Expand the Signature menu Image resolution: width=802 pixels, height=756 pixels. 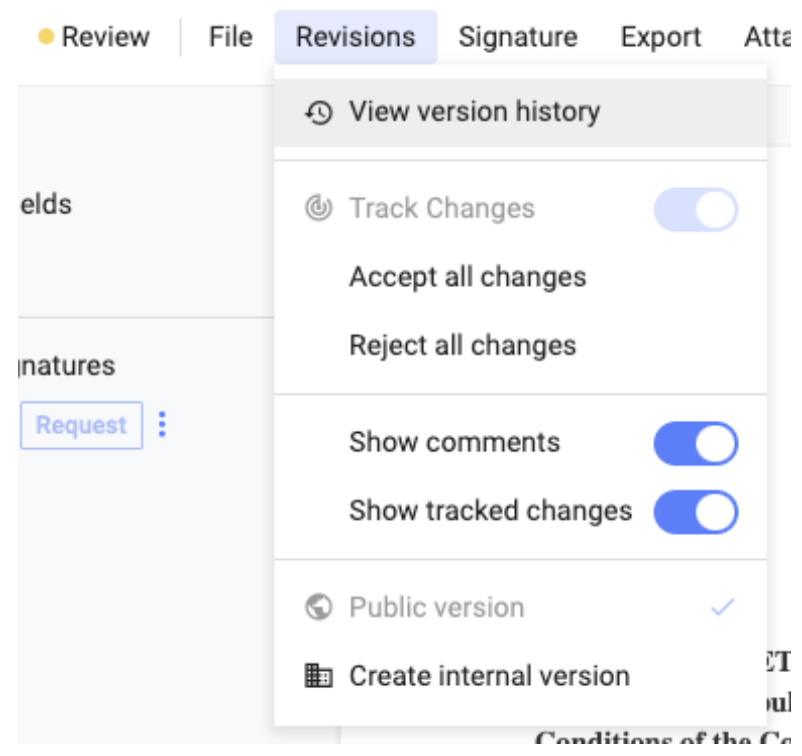pyautogui.click(x=518, y=38)
